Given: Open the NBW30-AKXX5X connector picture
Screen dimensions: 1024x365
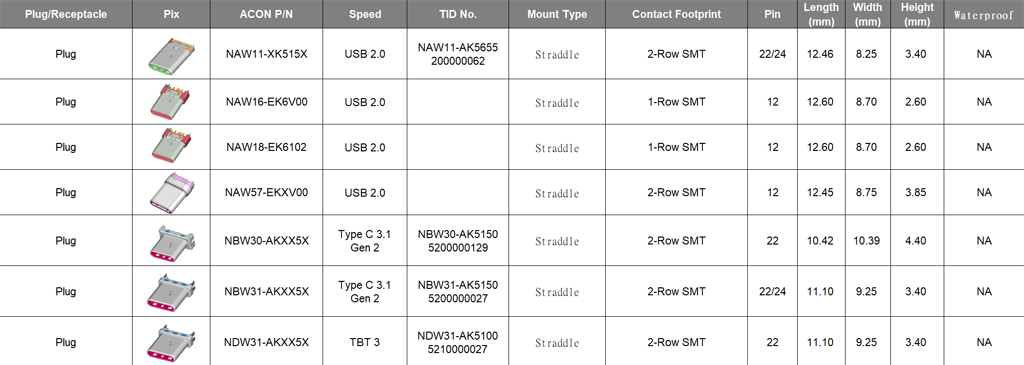Looking at the screenshot, I should coord(171,241).
